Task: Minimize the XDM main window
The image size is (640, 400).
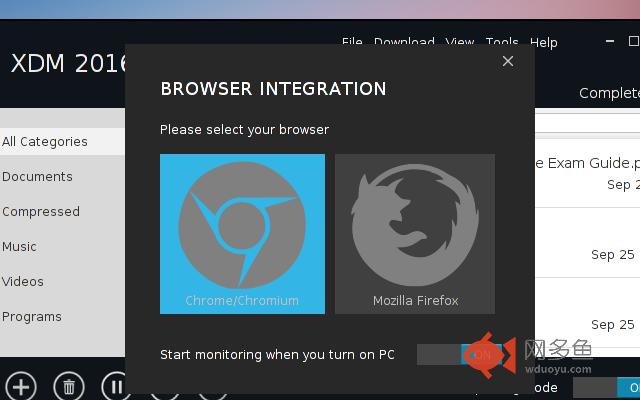Action: tap(610, 41)
